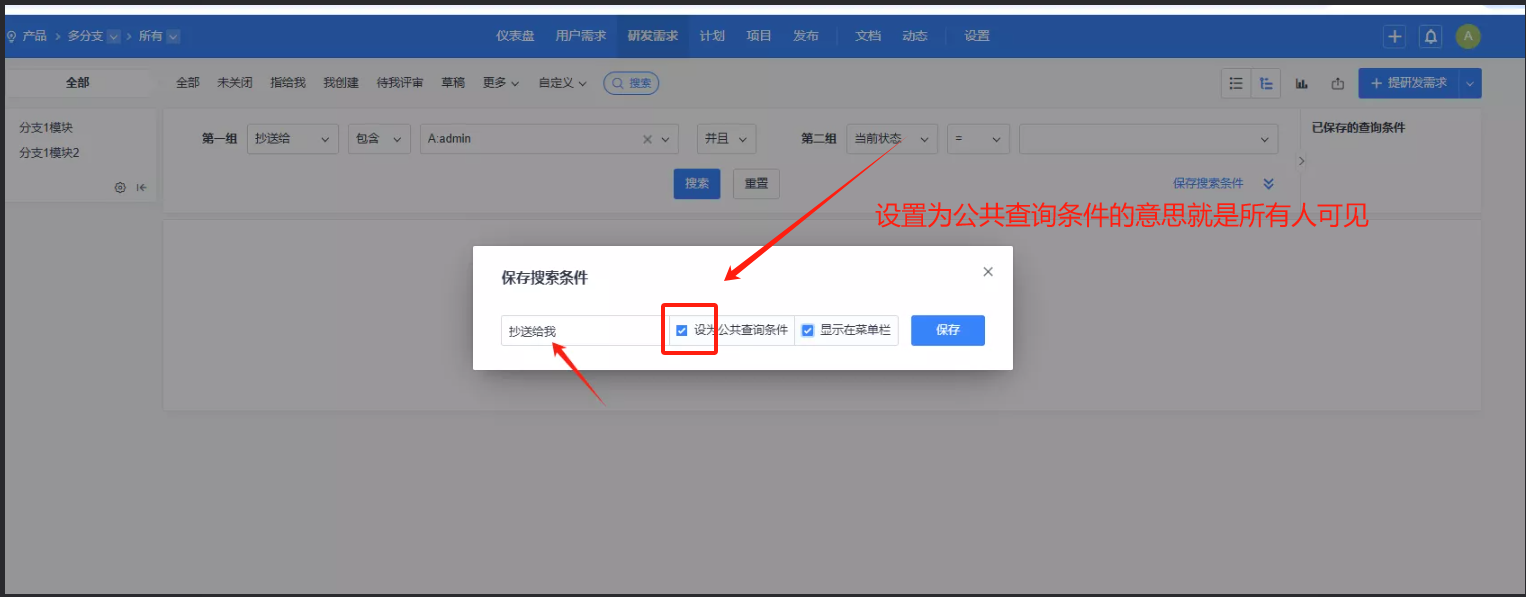
Task: Click 产品 in breadcrumb
Action: tap(35, 36)
